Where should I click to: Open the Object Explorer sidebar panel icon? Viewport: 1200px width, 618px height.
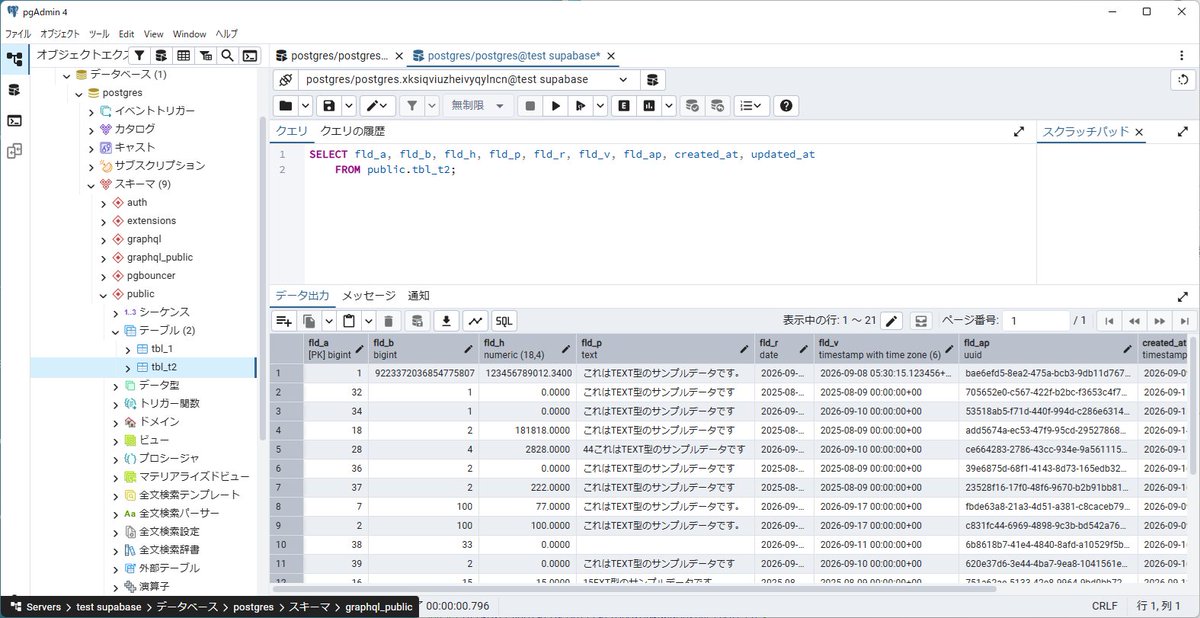(x=14, y=59)
